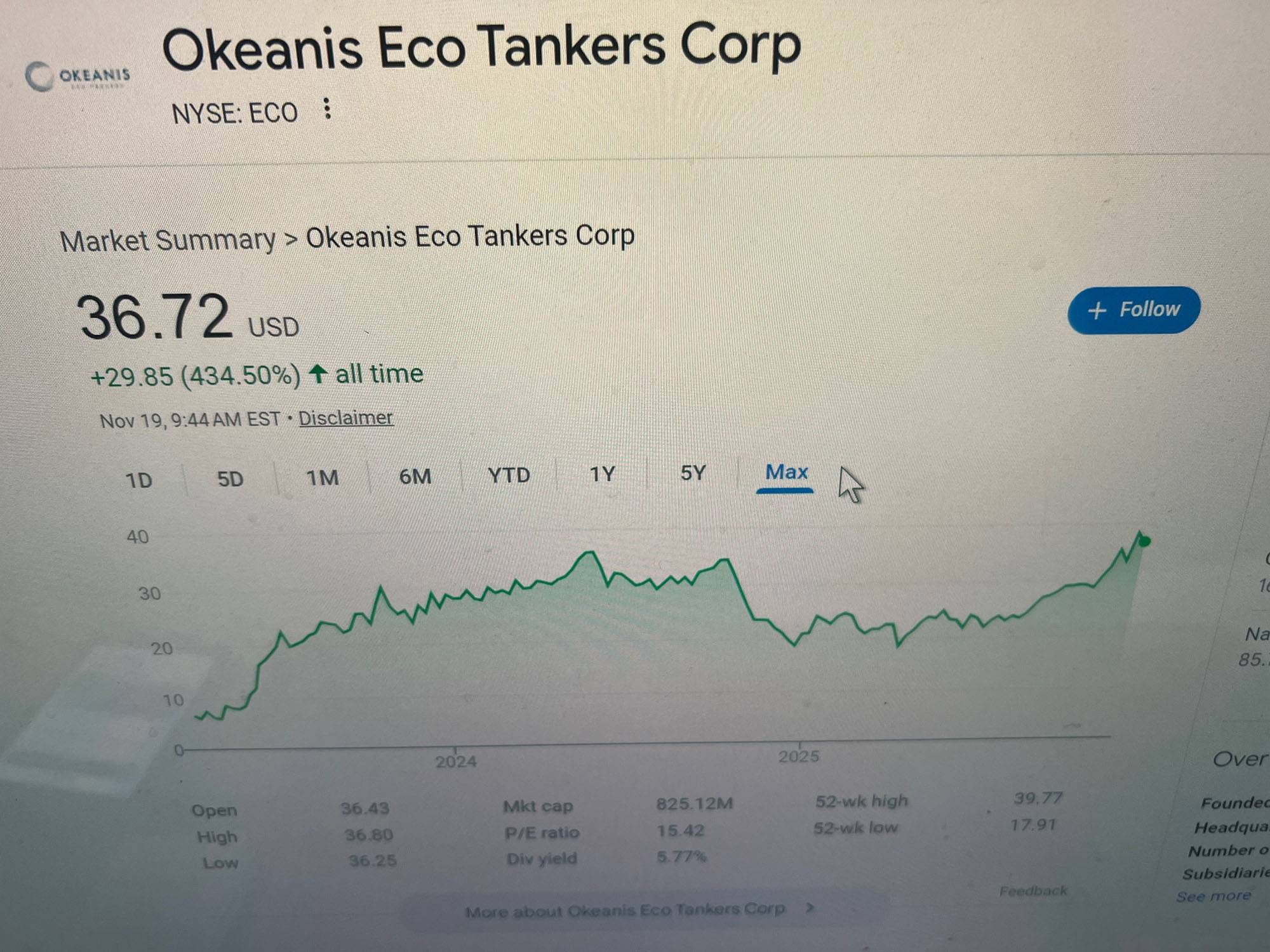Click the 2024 marker on chart axis
This screenshot has width=1270, height=952.
click(456, 760)
